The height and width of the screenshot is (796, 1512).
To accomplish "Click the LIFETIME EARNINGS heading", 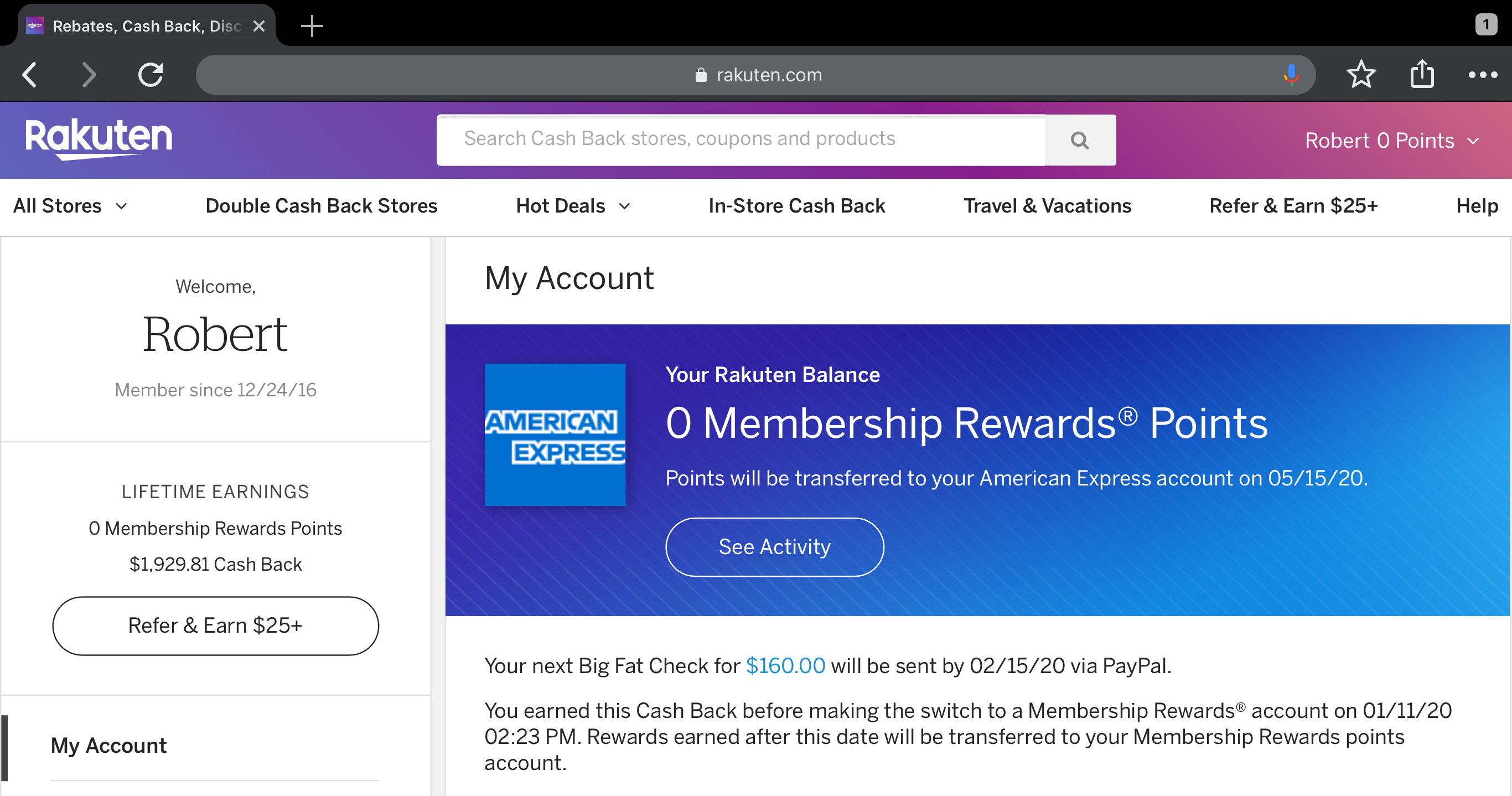I will tap(215, 492).
